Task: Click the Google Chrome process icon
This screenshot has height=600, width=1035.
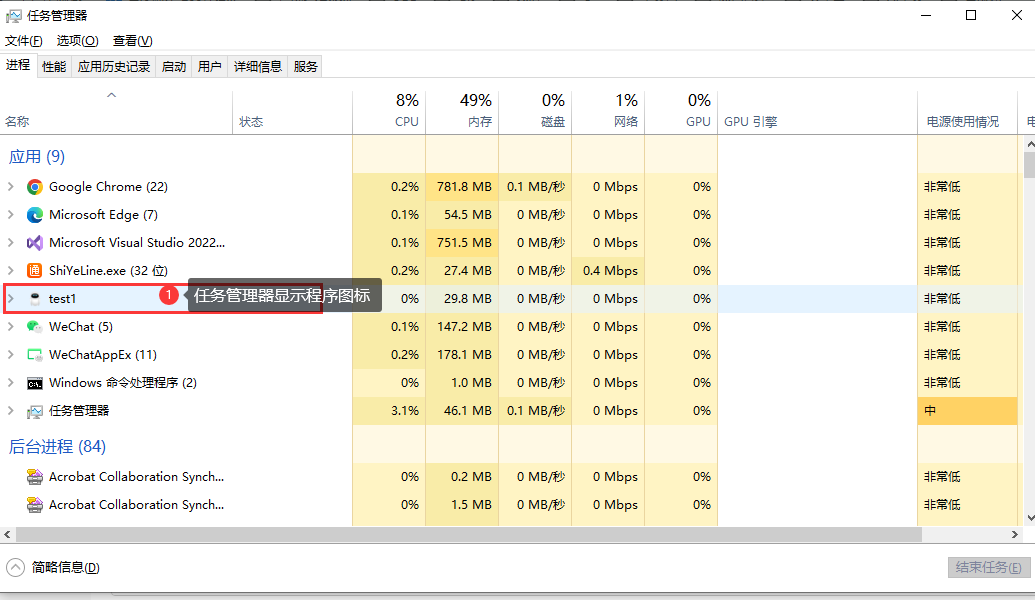Action: 35,187
